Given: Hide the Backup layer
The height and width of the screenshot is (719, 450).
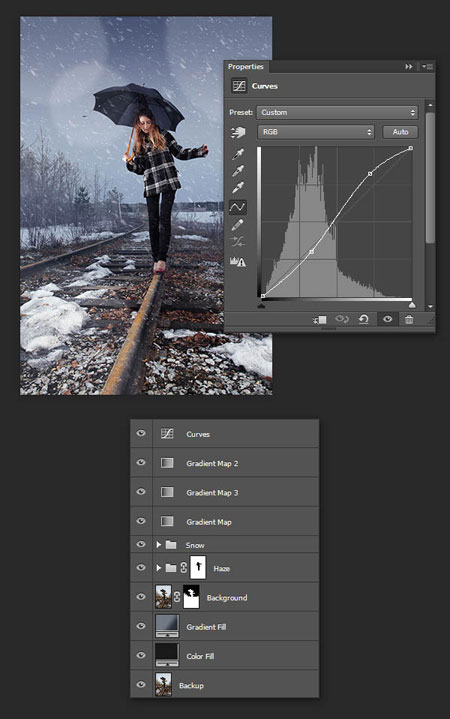Looking at the screenshot, I should click(141, 685).
